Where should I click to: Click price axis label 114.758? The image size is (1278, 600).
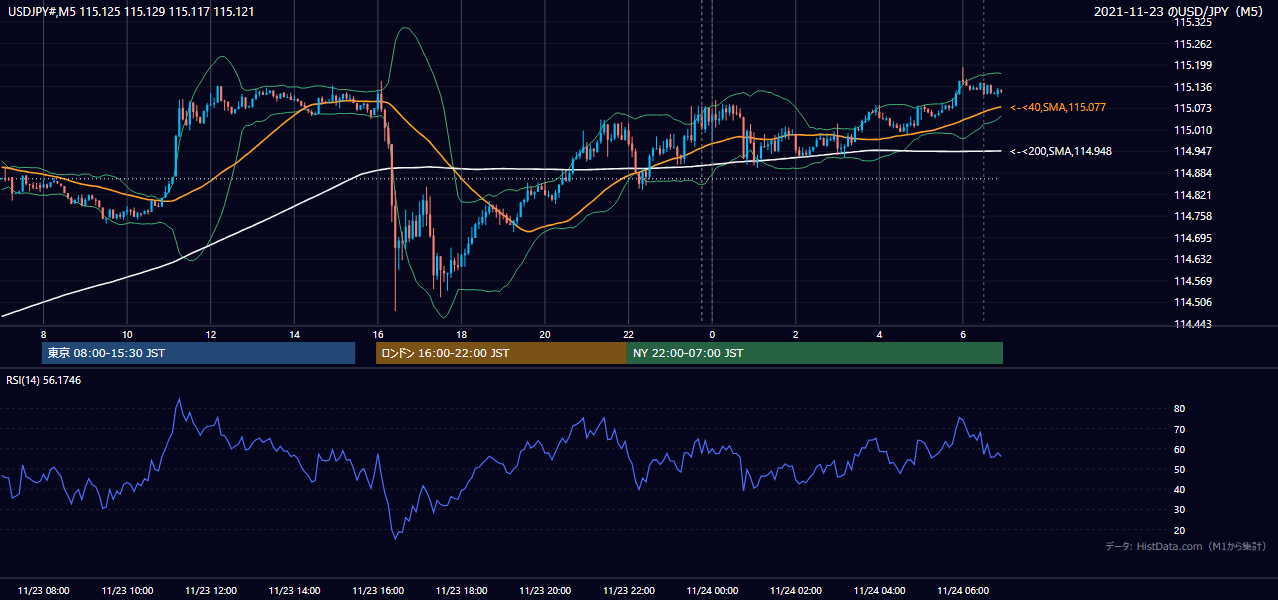tap(1193, 216)
